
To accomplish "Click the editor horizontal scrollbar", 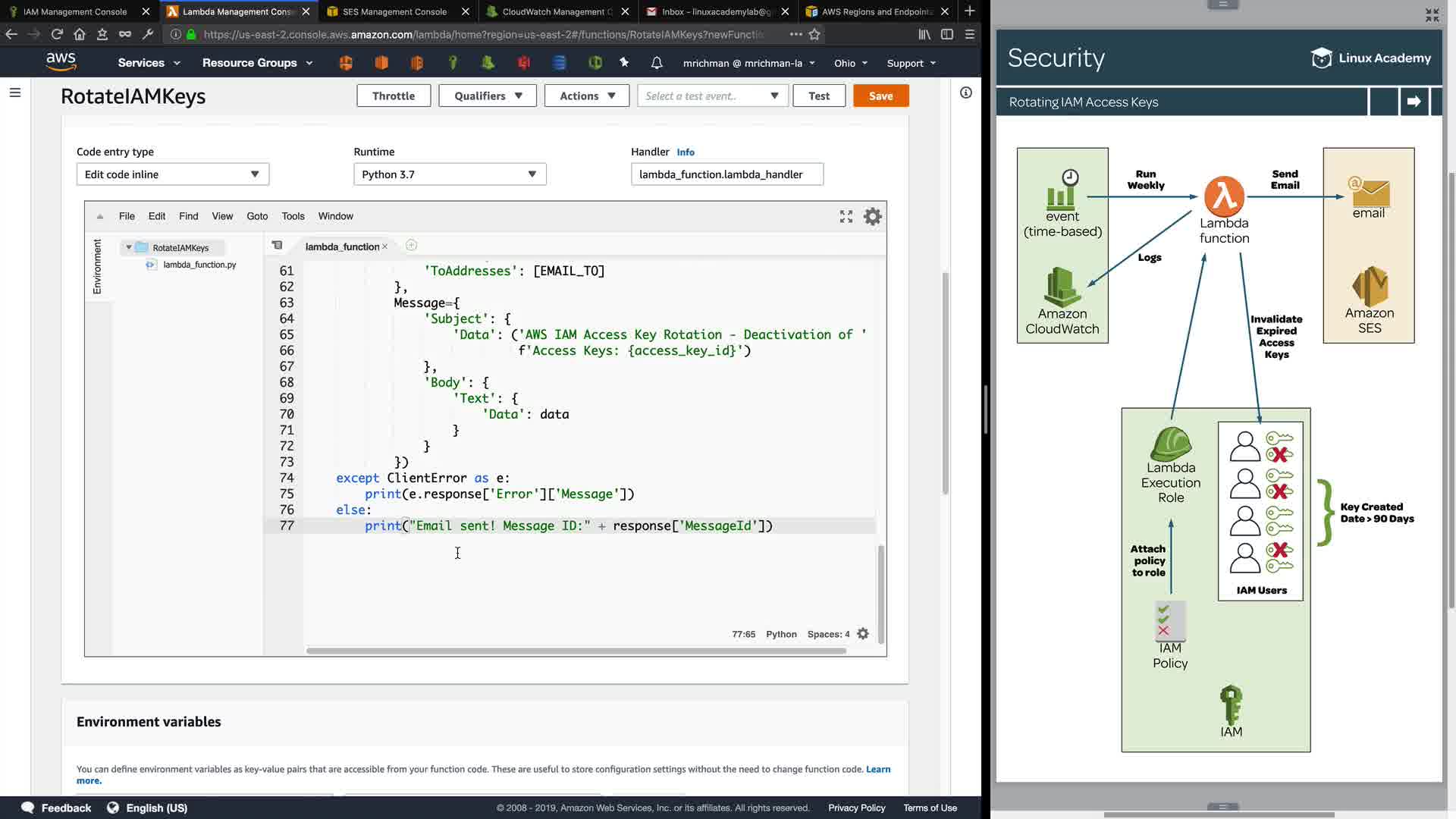I will tap(576, 651).
